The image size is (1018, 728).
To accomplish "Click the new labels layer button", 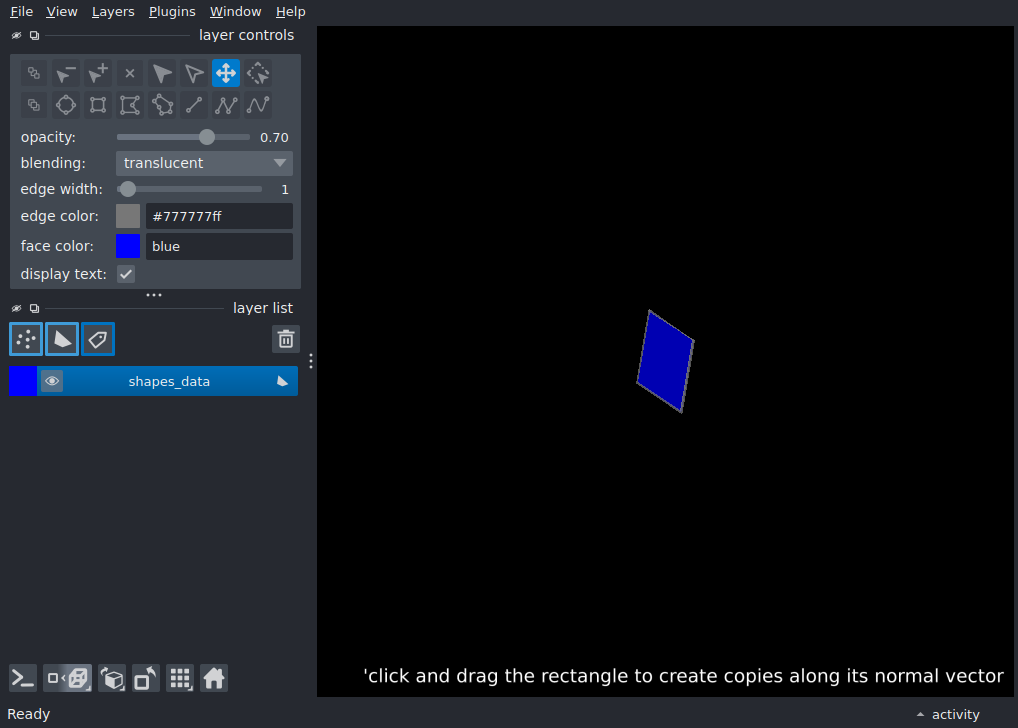I will [98, 339].
